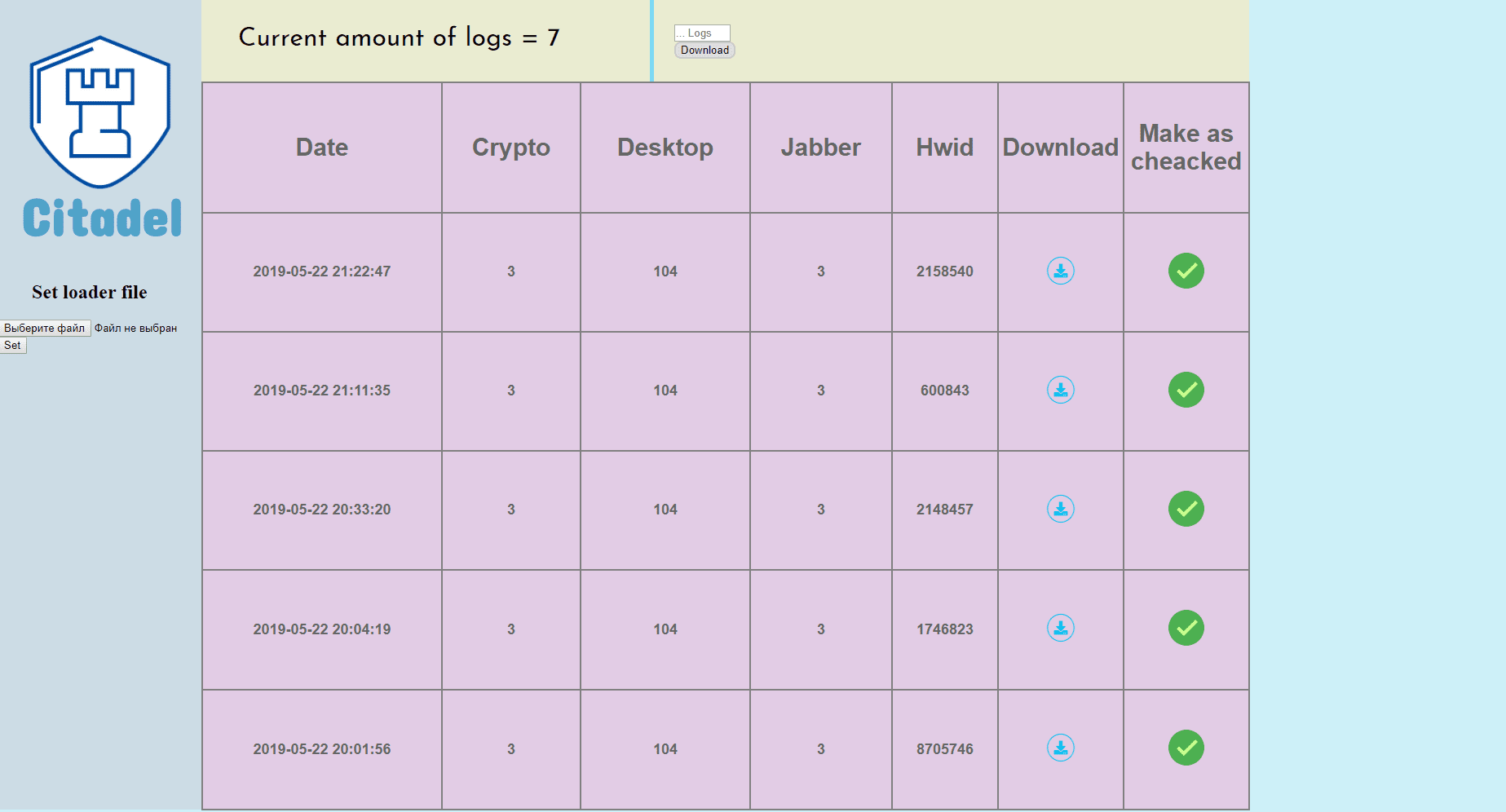Click the download icon for Hwid 8705746
The height and width of the screenshot is (812, 1506).
1060,748
